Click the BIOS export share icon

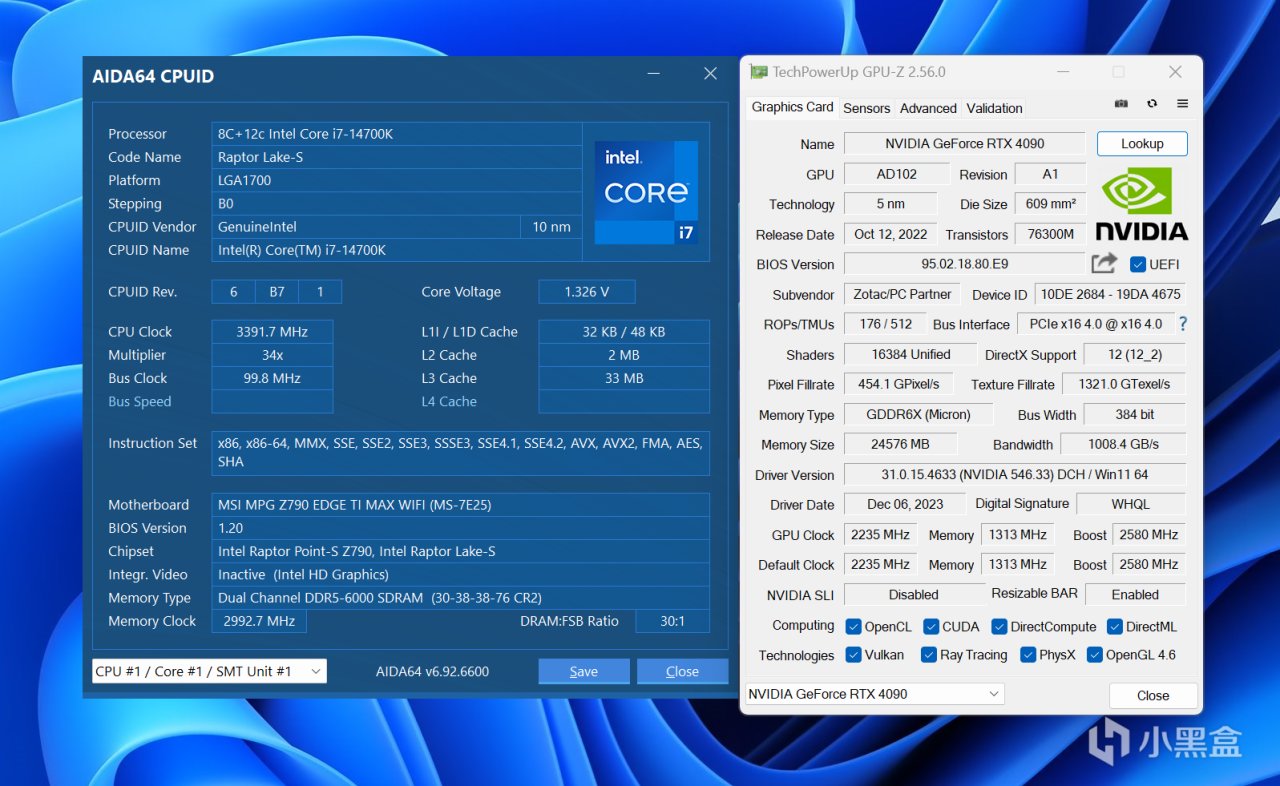(1104, 264)
